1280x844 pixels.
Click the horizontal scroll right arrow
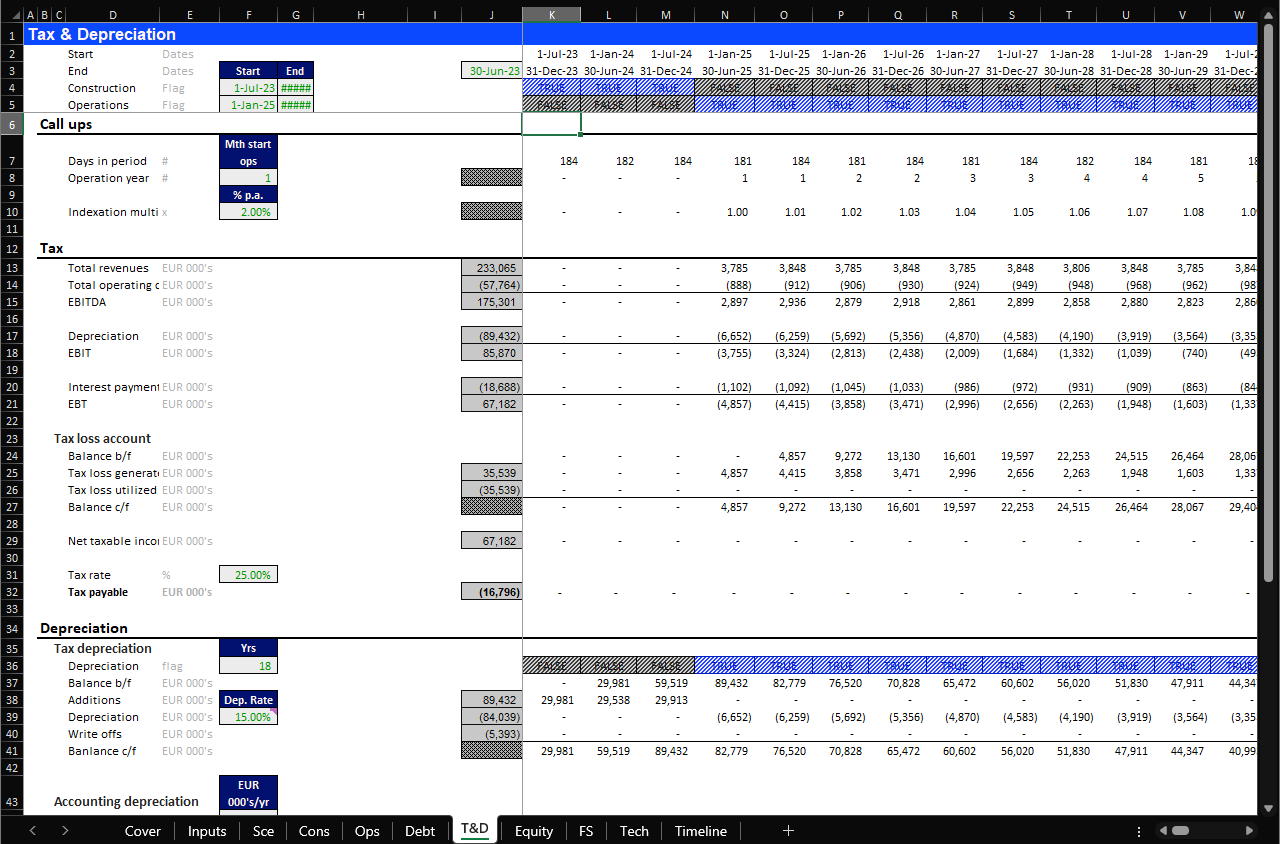pos(1249,831)
